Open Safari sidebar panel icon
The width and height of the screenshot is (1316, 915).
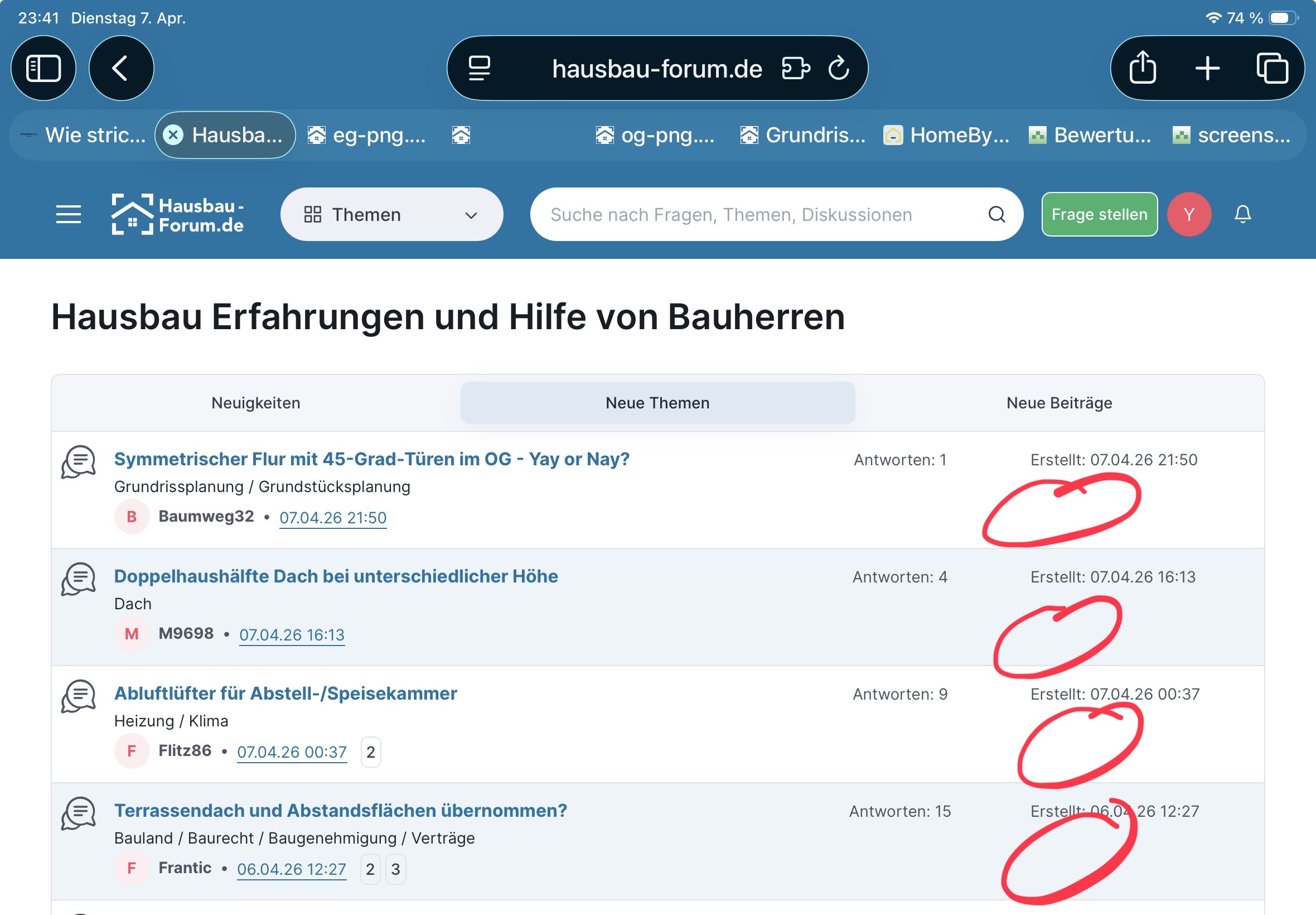(43, 69)
